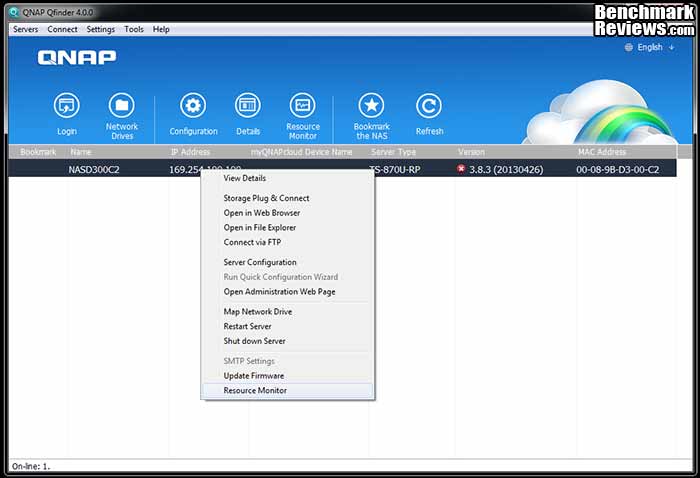This screenshot has height=478, width=700.
Task: Click the red firmware version status icon
Action: pos(461,169)
